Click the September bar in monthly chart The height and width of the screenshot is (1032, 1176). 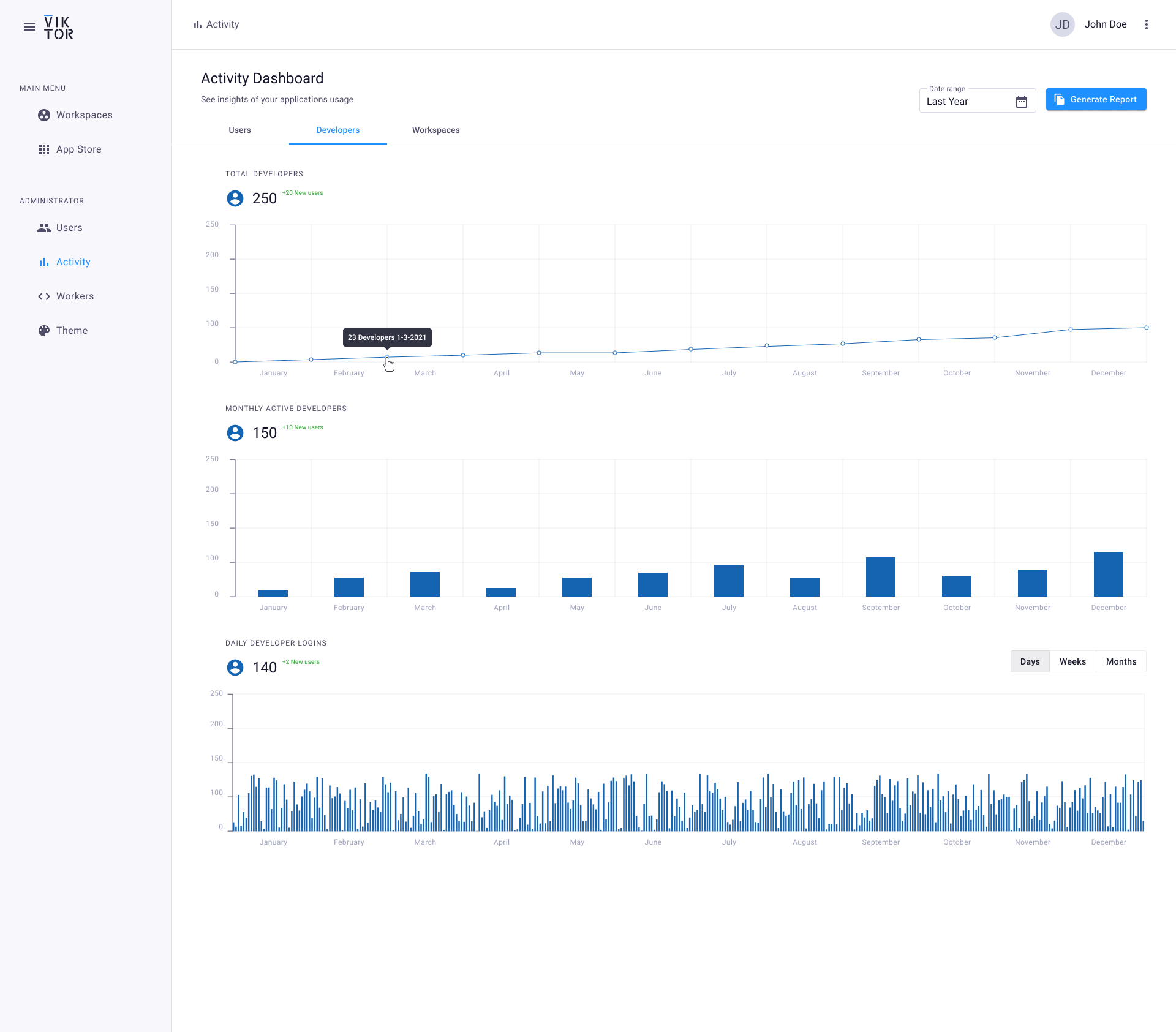pyautogui.click(x=881, y=577)
